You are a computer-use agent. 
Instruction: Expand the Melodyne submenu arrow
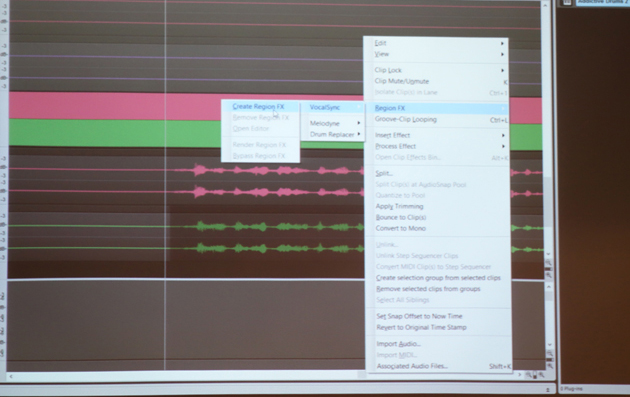pos(359,123)
